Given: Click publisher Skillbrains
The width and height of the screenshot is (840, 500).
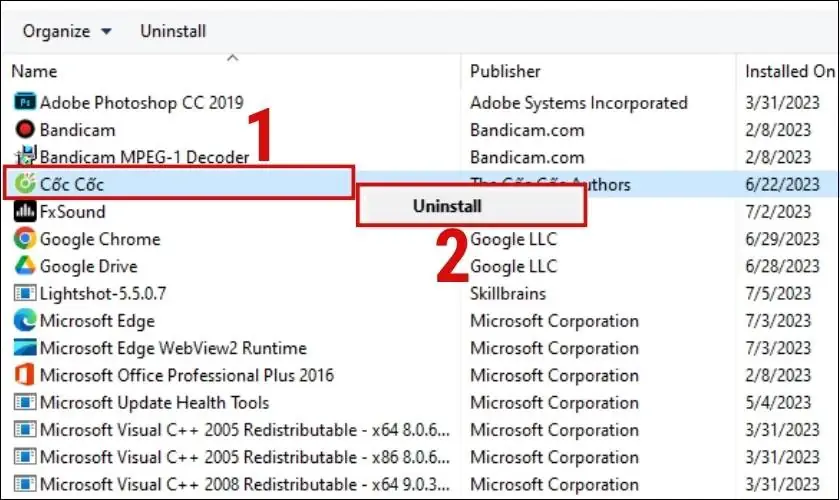Looking at the screenshot, I should click(x=508, y=294).
